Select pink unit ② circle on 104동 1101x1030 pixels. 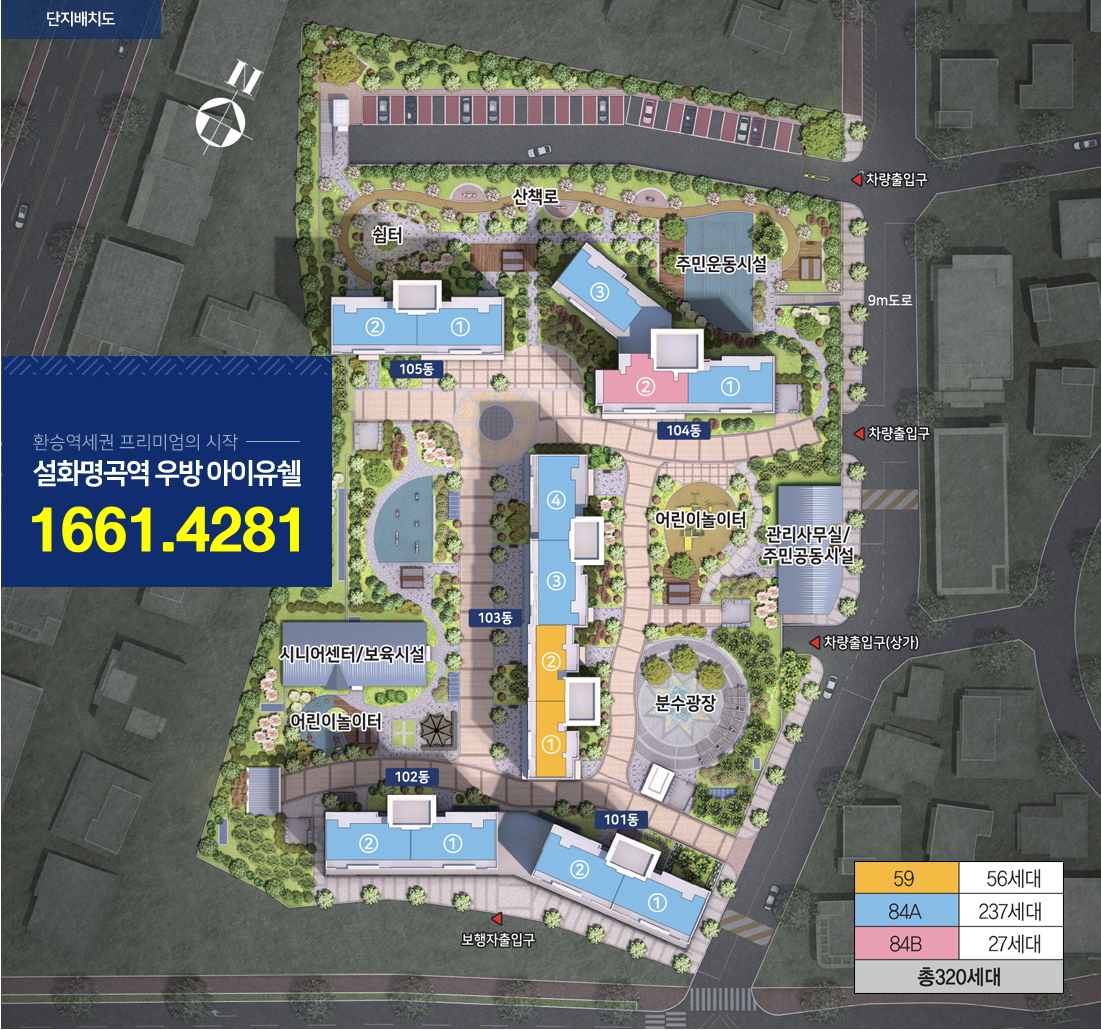pyautogui.click(x=645, y=386)
